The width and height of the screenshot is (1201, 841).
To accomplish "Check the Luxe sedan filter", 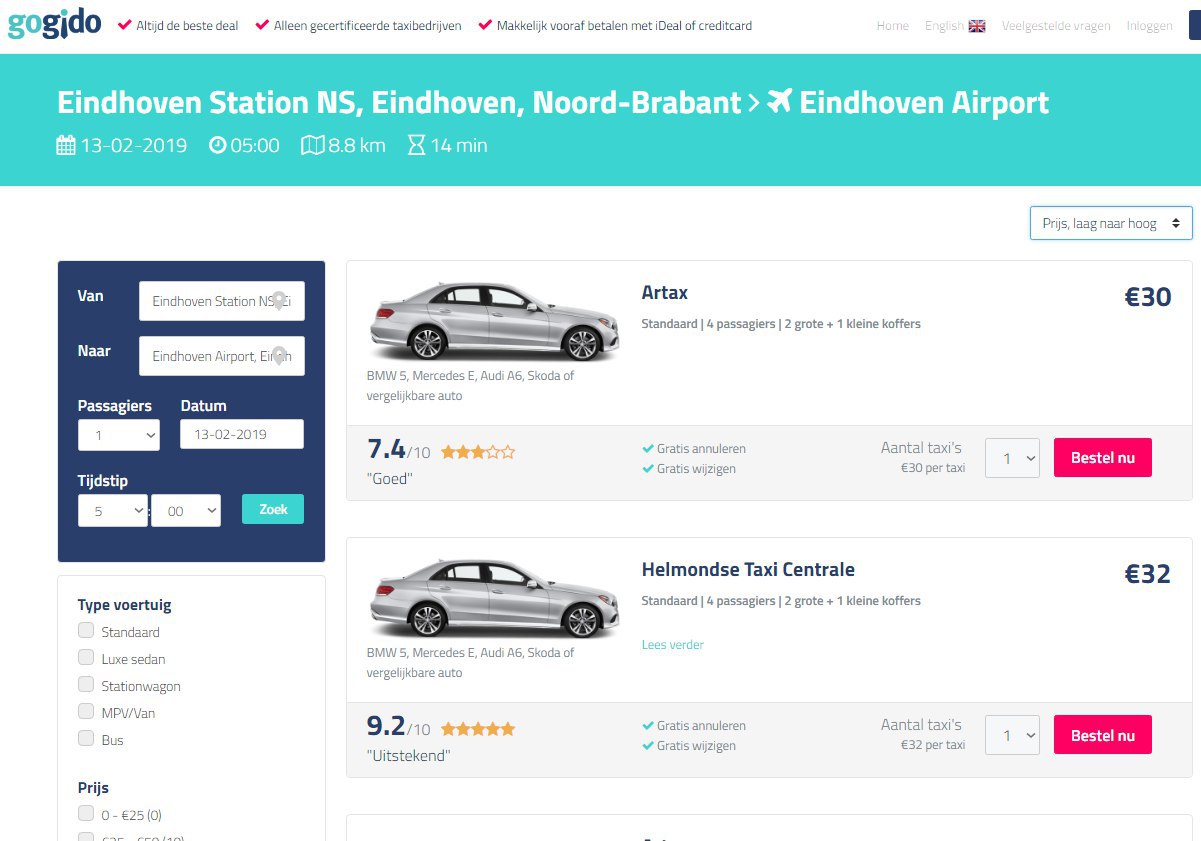I will pos(86,658).
